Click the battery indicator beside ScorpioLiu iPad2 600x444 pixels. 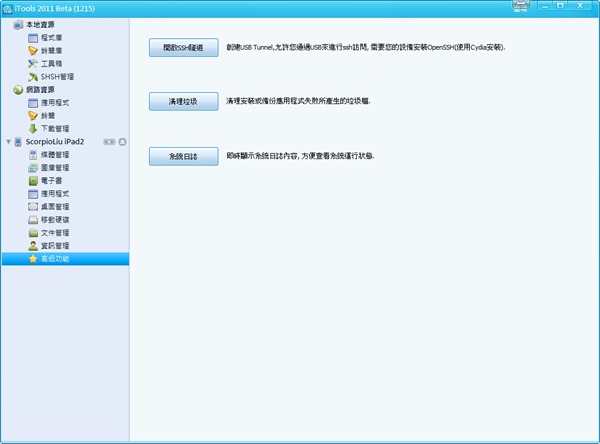(x=109, y=142)
